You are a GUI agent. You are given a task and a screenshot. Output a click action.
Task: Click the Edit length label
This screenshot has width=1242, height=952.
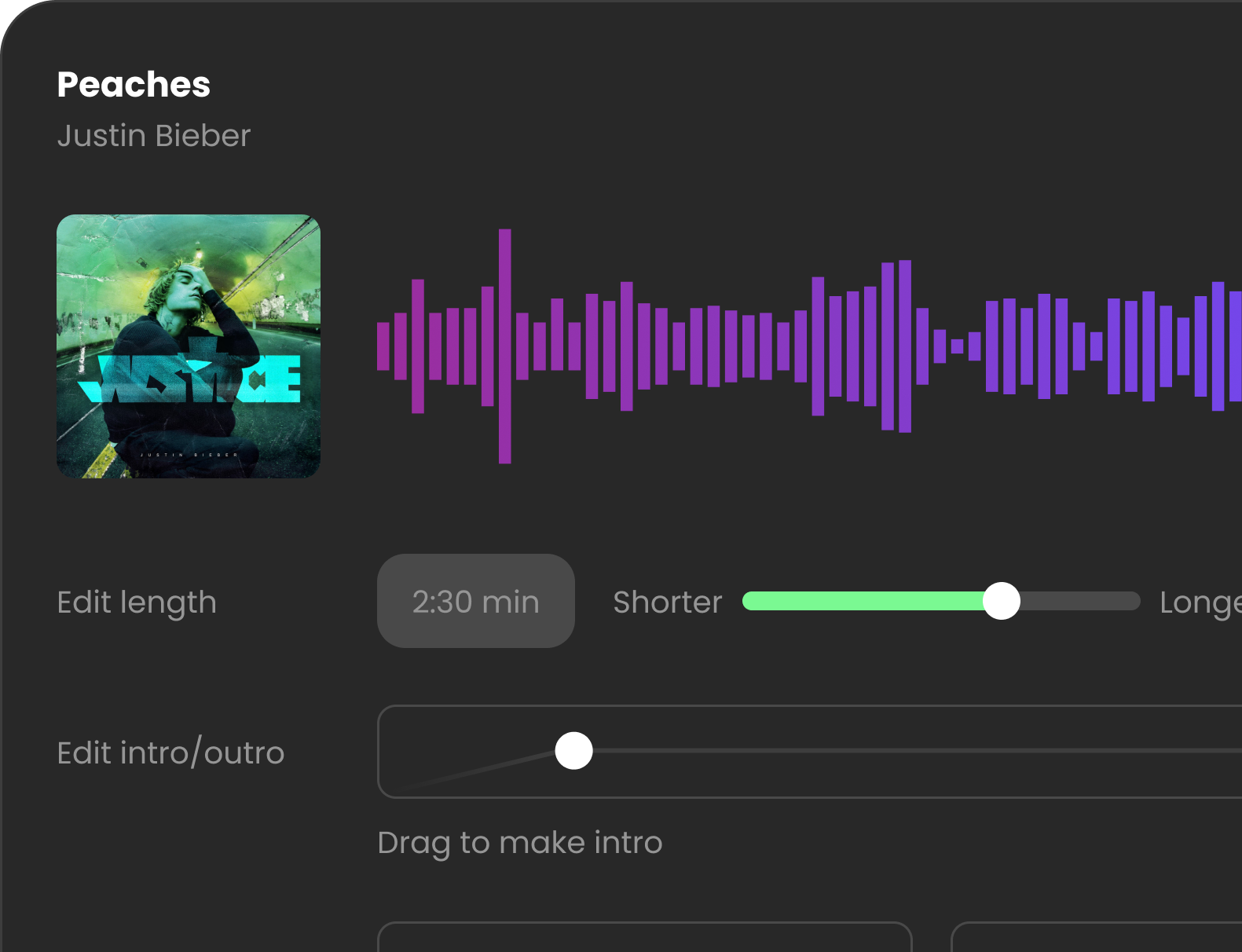tap(137, 602)
